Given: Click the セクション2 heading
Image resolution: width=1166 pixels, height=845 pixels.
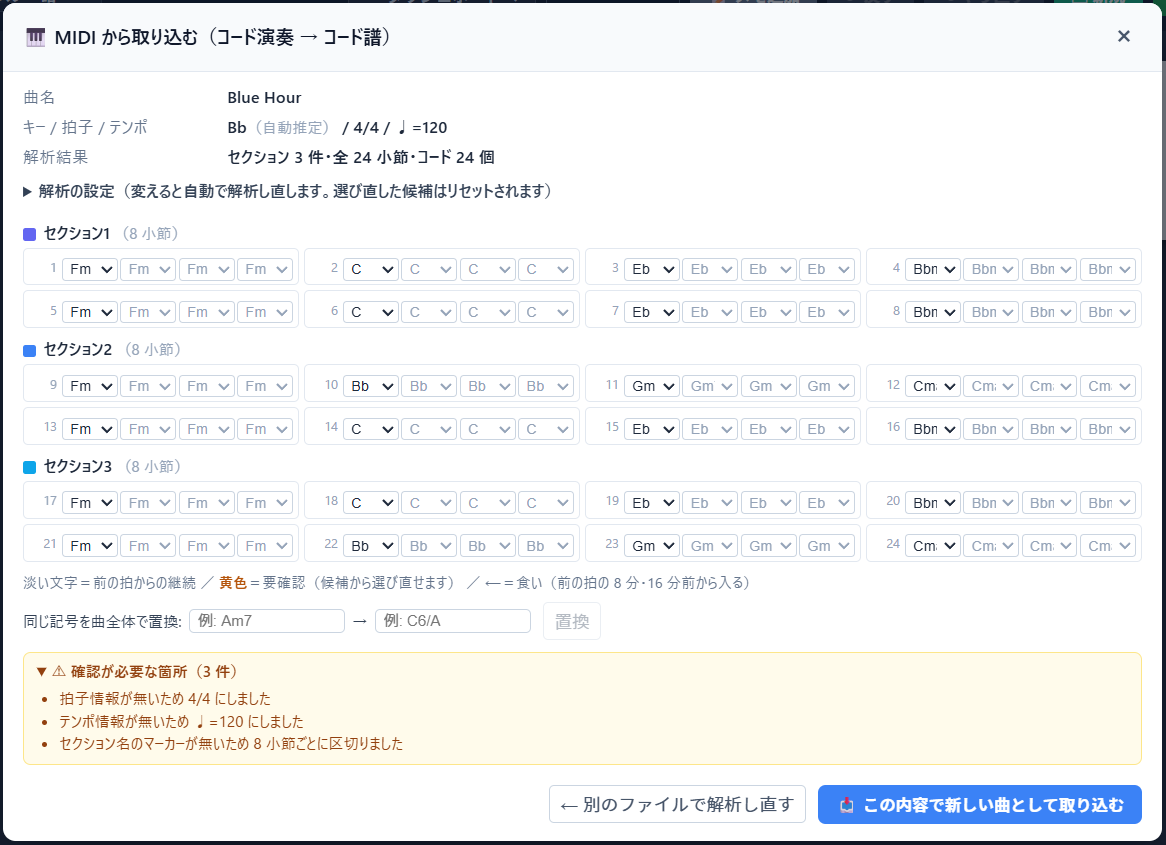Looking at the screenshot, I should click(77, 350).
